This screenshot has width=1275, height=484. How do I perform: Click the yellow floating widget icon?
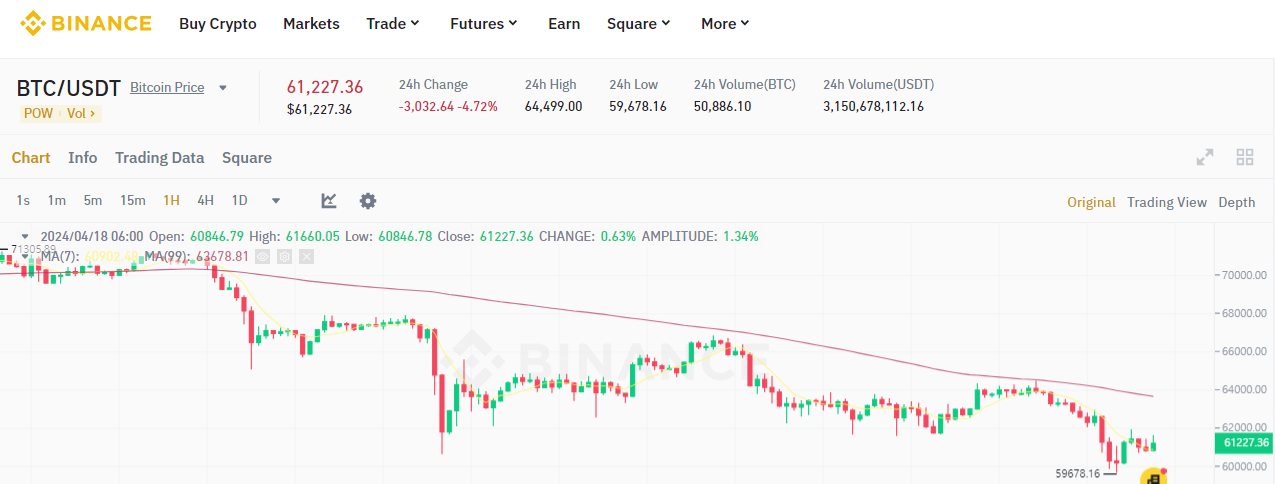(x=1154, y=477)
